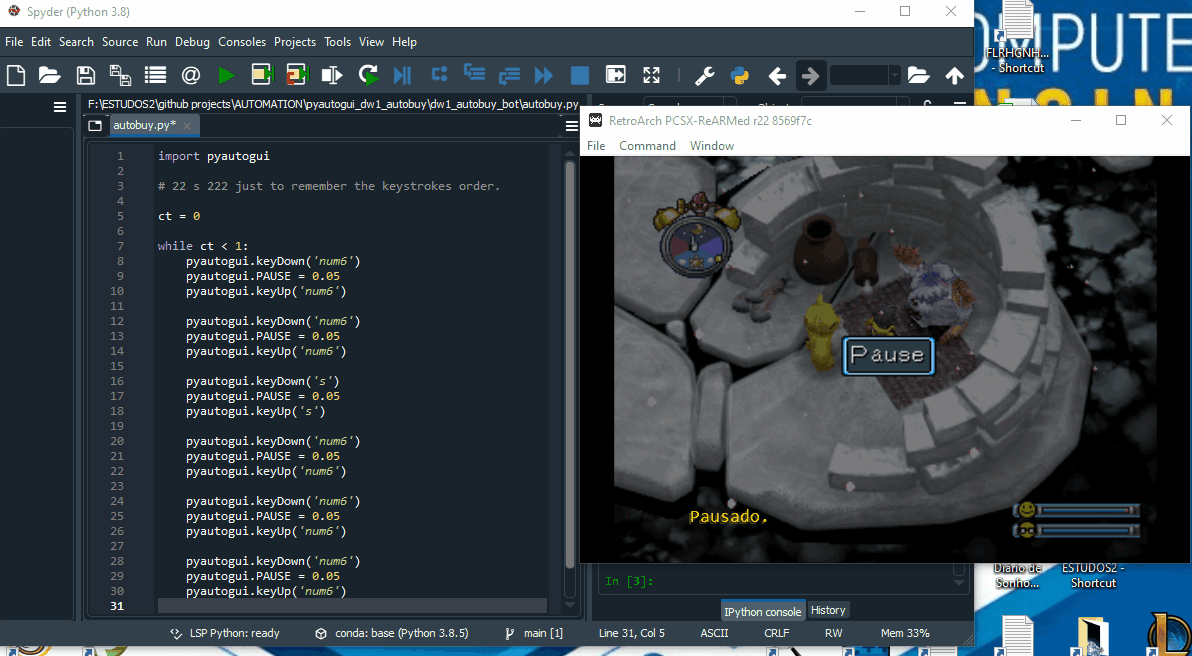The width and height of the screenshot is (1192, 656).
Task: Click the Save all files icon
Action: tap(120, 75)
